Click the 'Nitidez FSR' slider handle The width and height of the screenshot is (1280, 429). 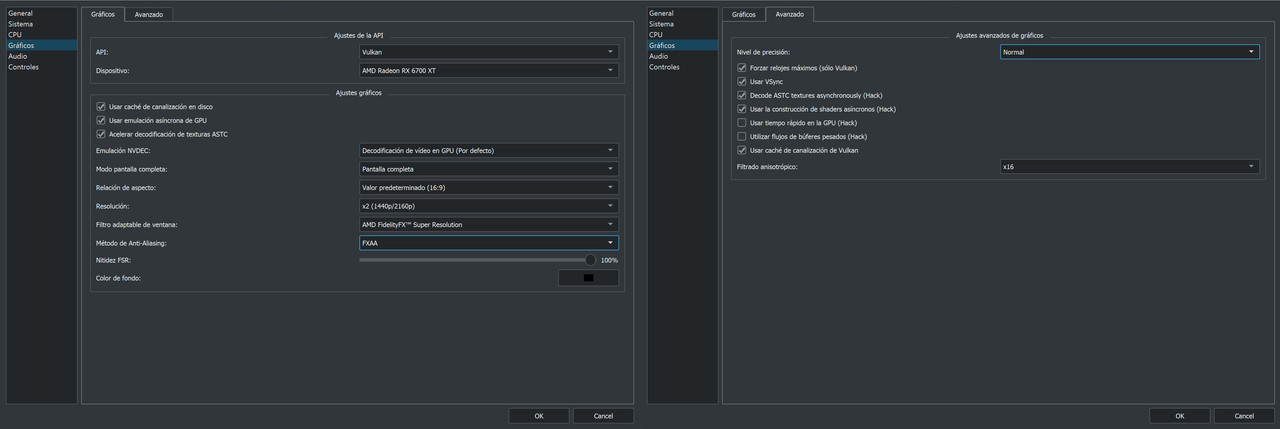click(591, 260)
